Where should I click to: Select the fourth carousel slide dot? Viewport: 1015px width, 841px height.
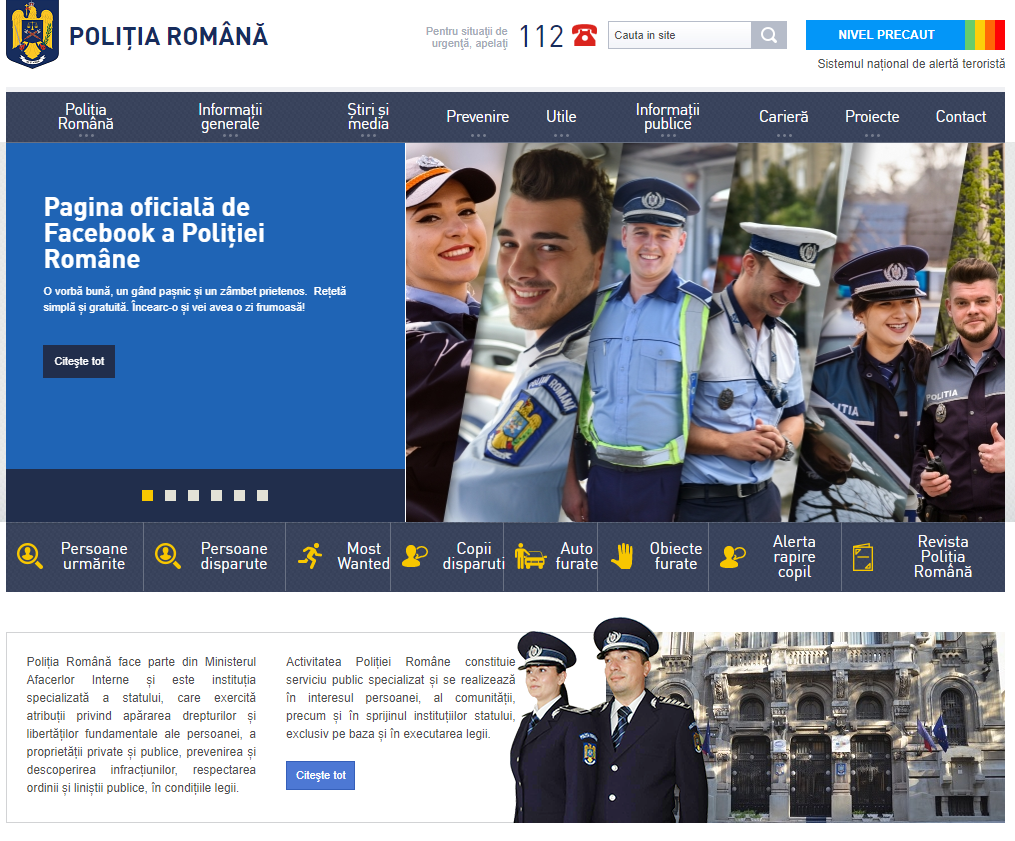coord(216,495)
